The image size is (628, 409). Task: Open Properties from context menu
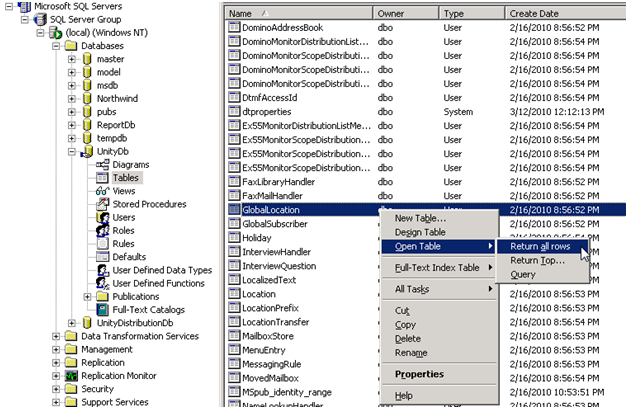coord(439,374)
